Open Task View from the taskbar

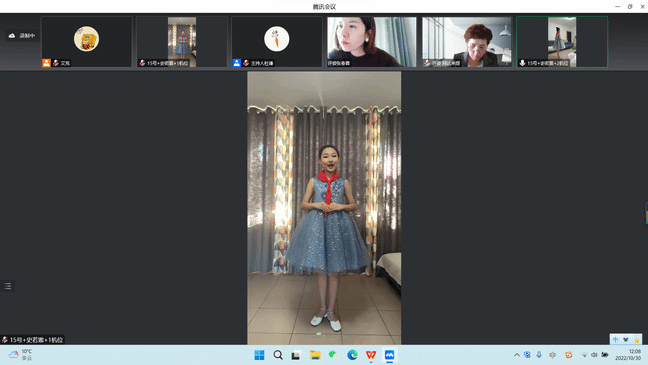[x=296, y=355]
